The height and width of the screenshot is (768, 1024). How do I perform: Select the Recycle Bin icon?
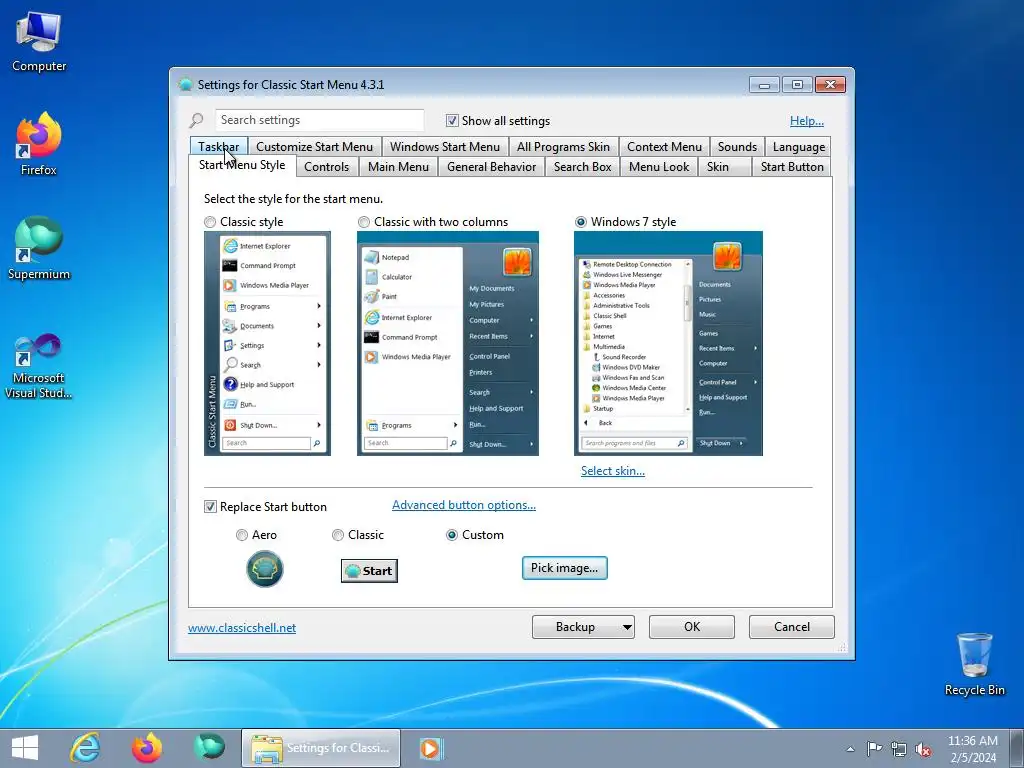(x=974, y=665)
